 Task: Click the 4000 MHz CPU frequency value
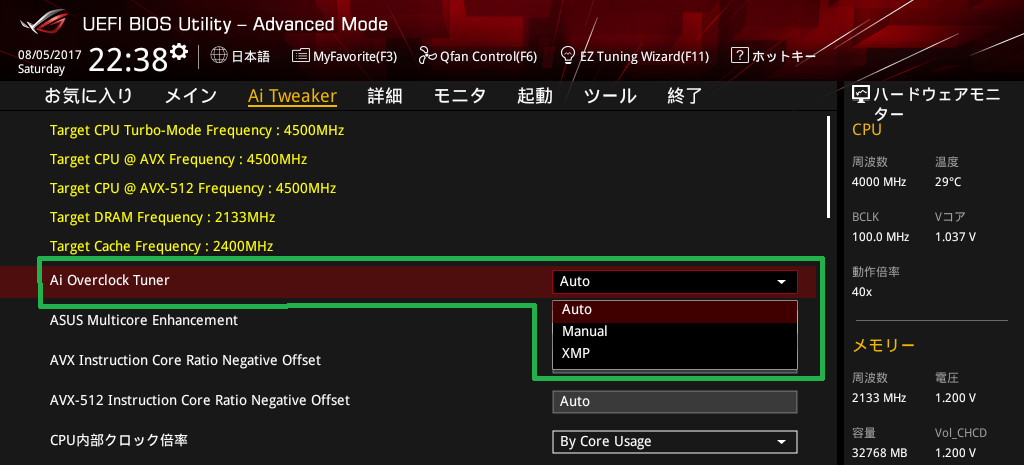pyautogui.click(x=879, y=182)
